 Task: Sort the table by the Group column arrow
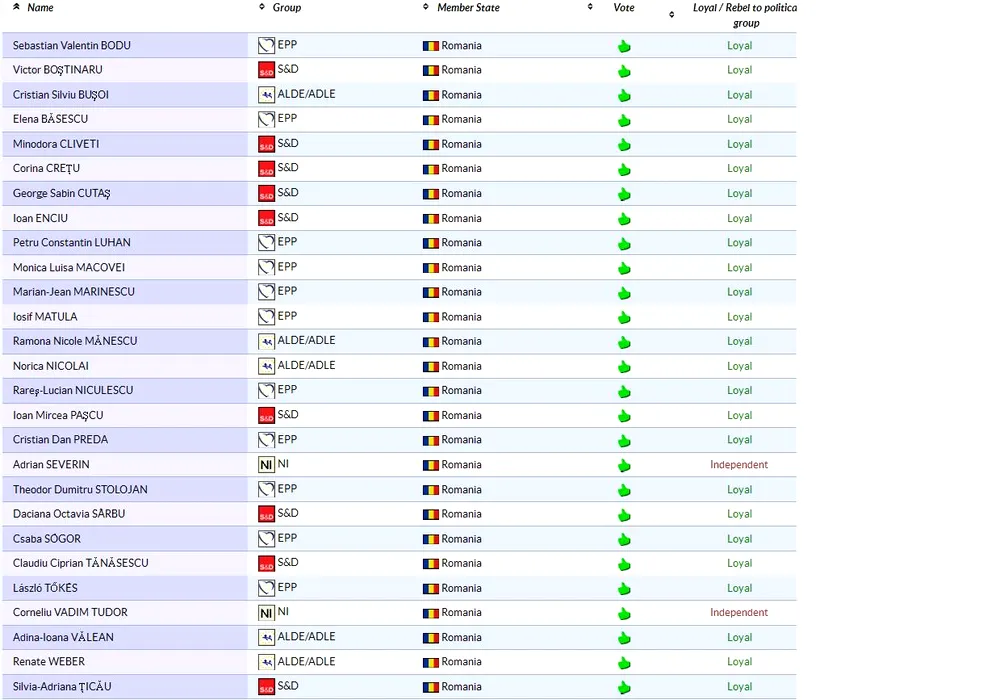coord(262,7)
